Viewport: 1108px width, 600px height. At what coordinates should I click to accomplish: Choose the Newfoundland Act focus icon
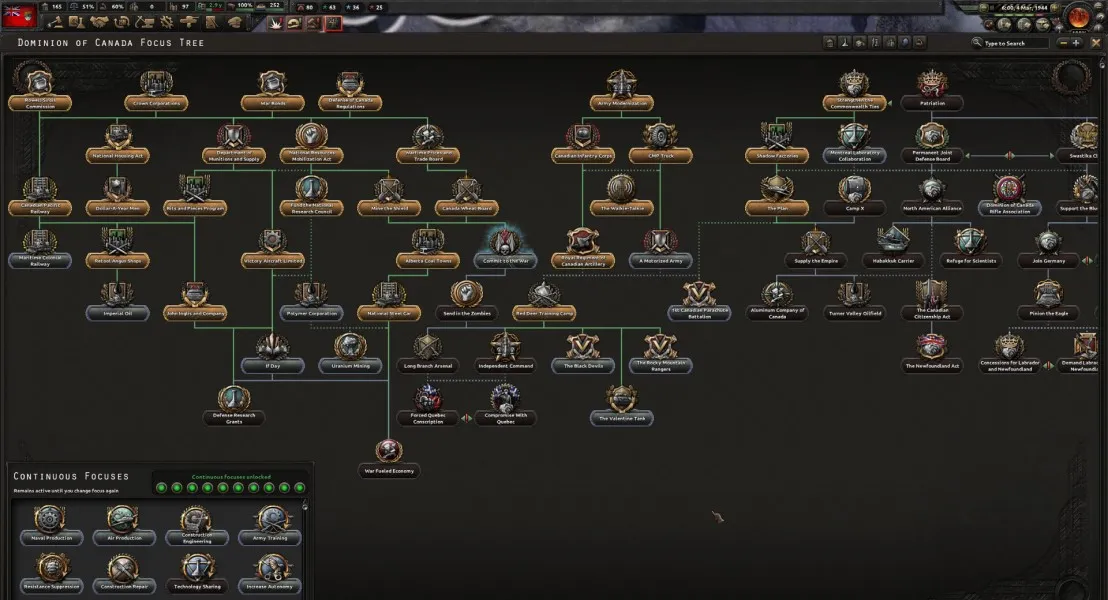tap(932, 346)
